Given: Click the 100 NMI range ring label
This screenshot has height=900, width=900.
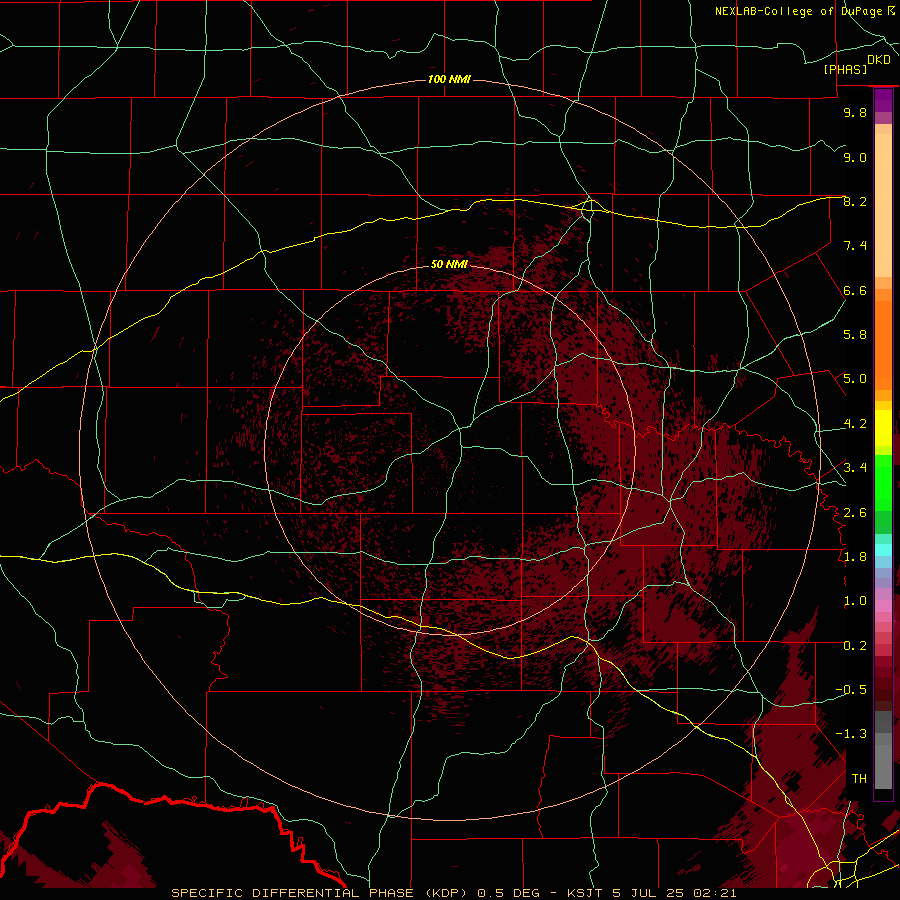Looking at the screenshot, I should (x=449, y=79).
